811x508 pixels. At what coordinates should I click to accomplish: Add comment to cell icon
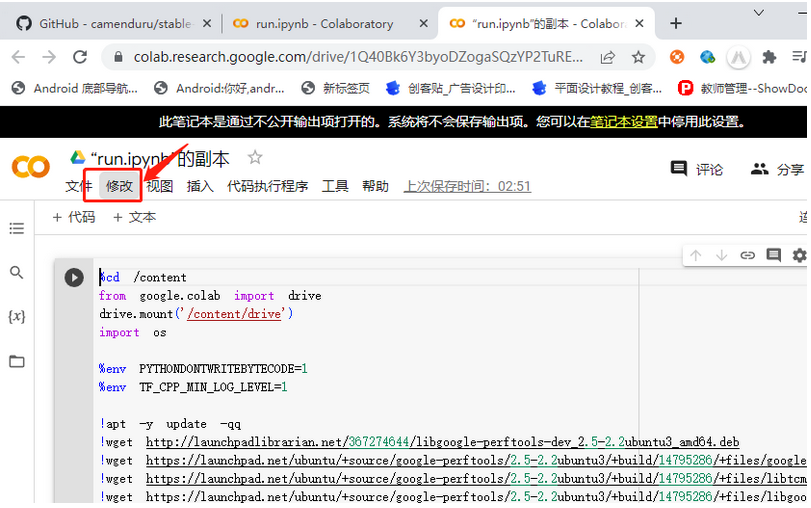[774, 255]
